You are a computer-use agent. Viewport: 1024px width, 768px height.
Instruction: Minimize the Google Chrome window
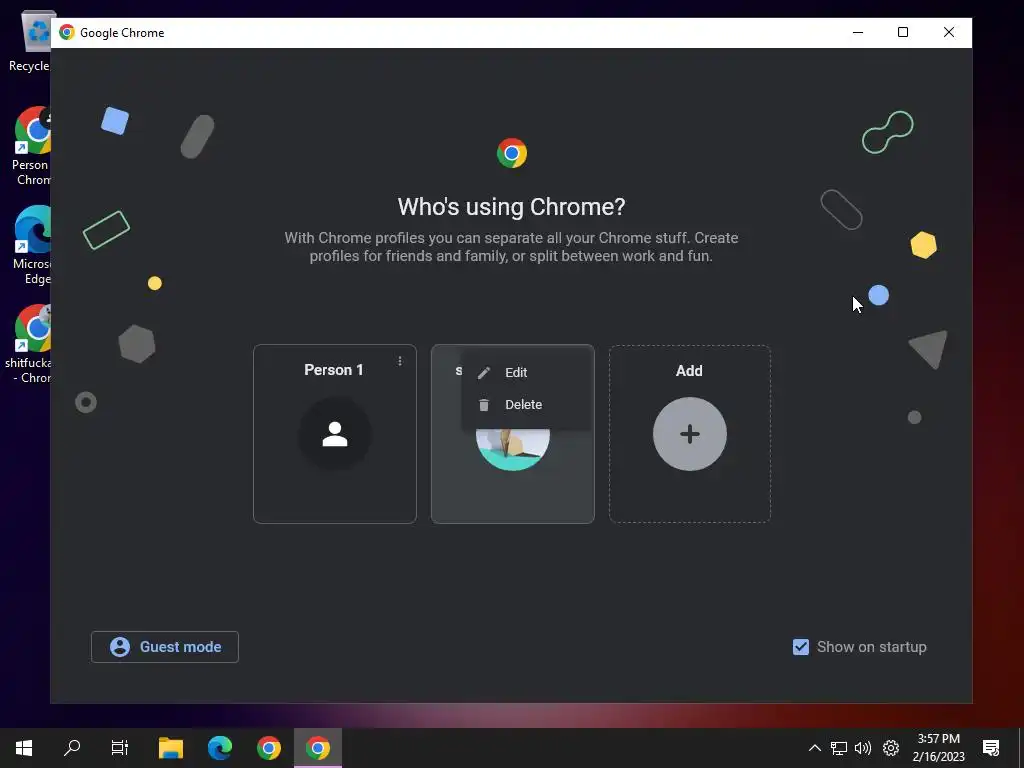858,32
